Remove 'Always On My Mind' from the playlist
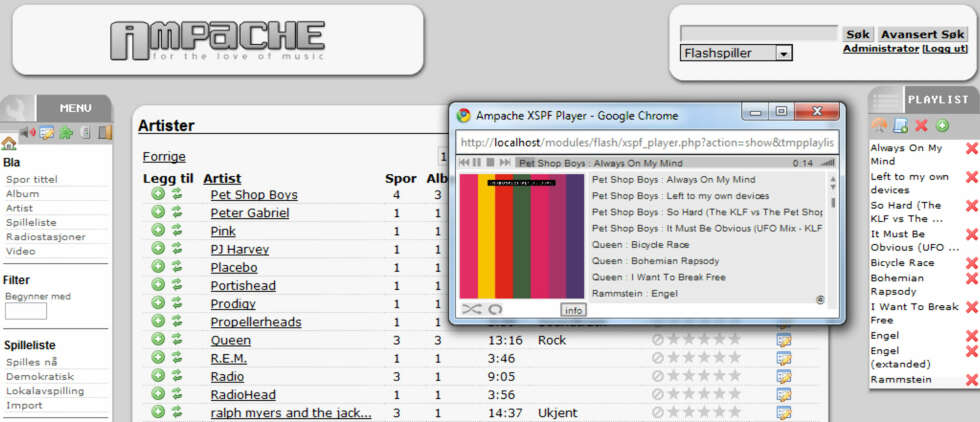Viewport: 980px width, 422px height. [971, 148]
